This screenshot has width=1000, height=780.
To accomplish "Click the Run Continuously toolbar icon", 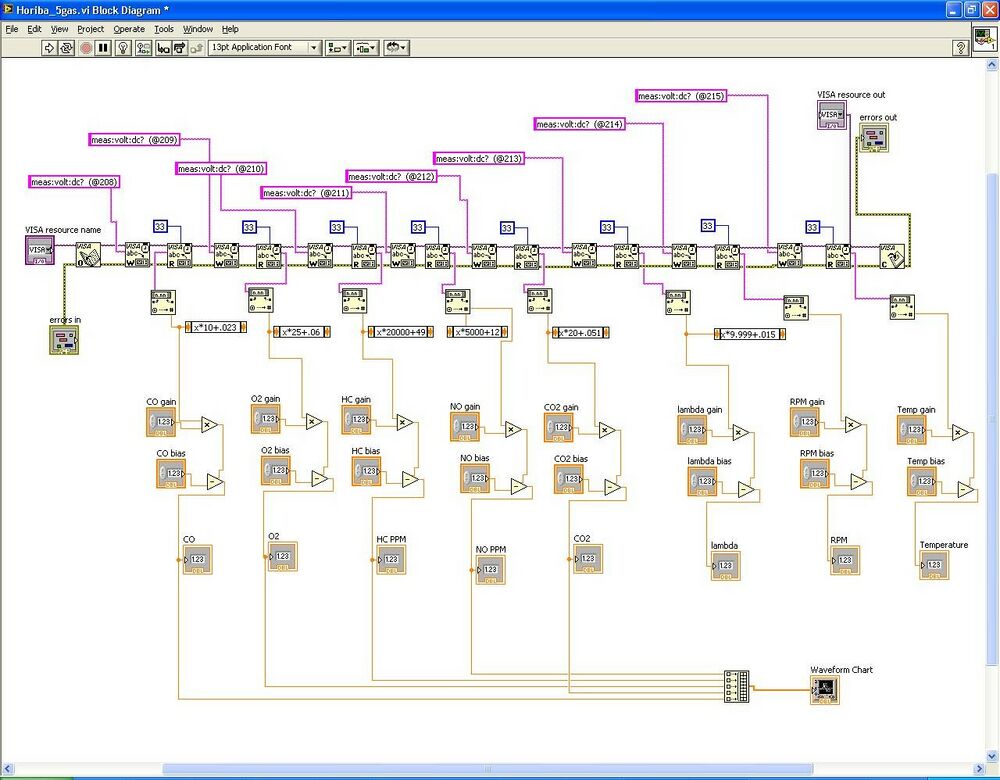I will pos(65,47).
